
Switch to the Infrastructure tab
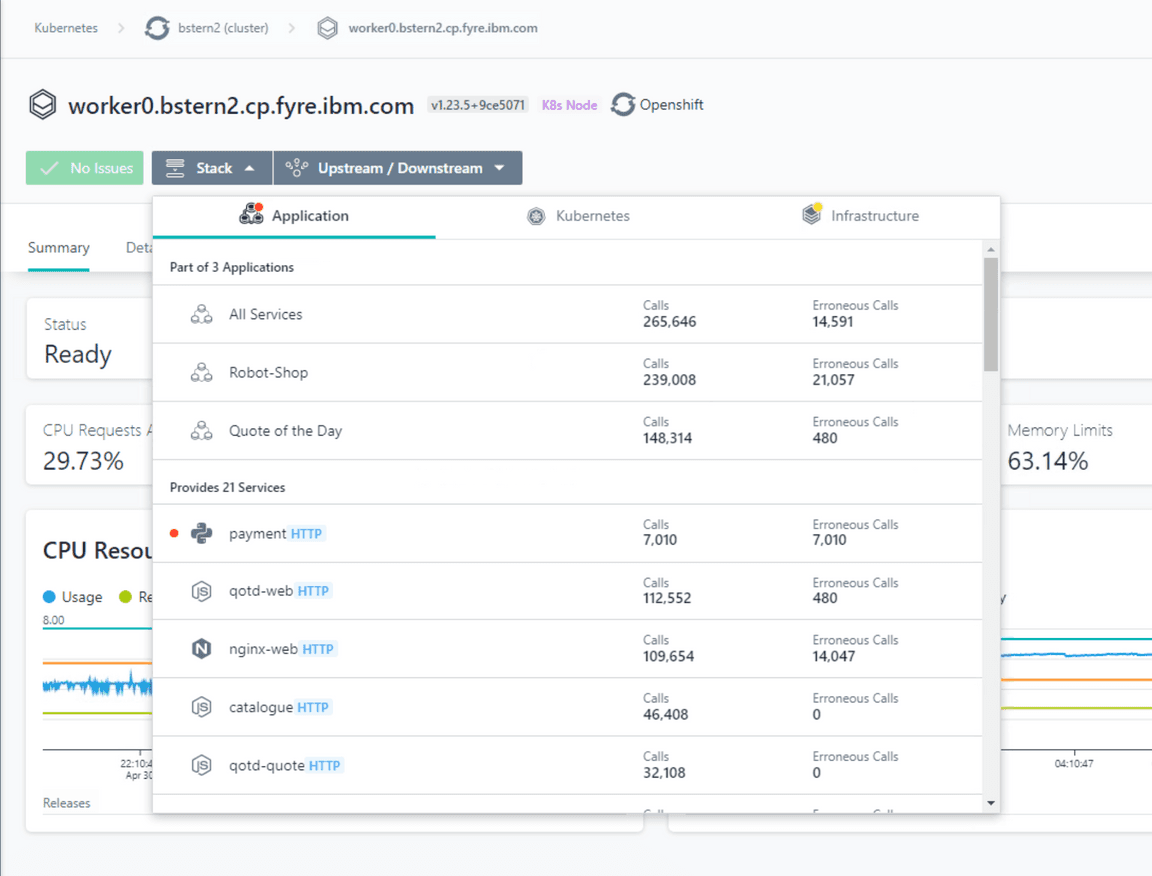pyautogui.click(x=860, y=216)
